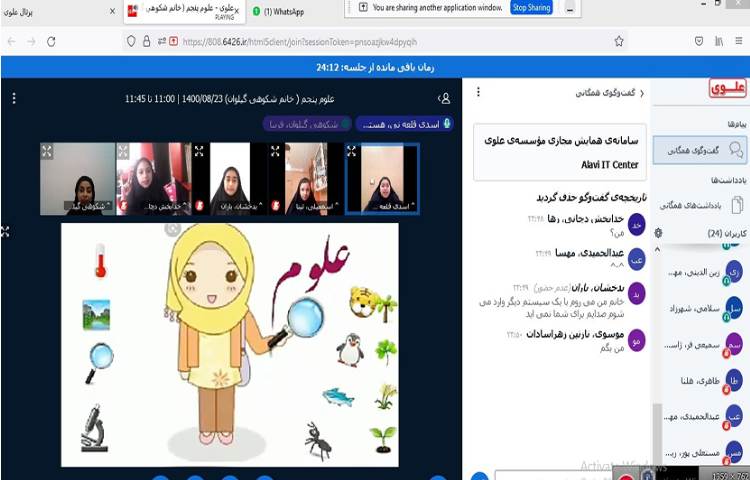Expand شکوهی گیلوان webcam fullscreen icon

[x=47, y=151]
